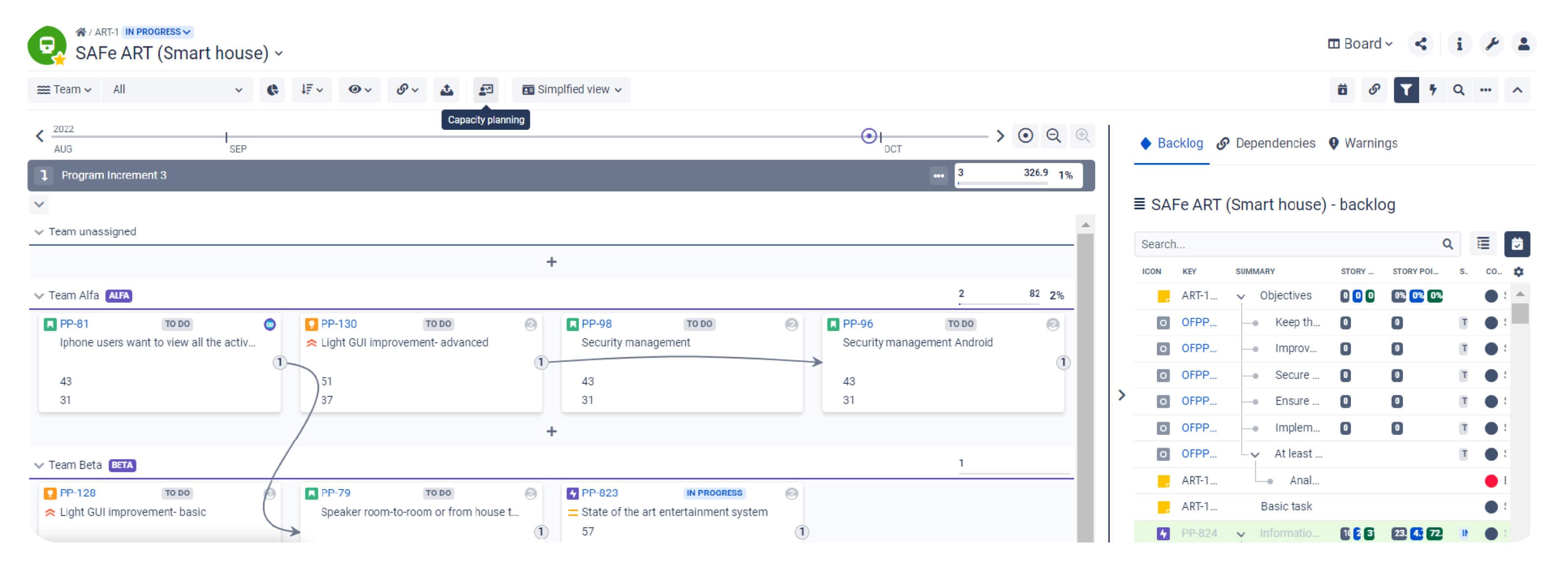Open the Simplified view dropdown

coord(571,90)
